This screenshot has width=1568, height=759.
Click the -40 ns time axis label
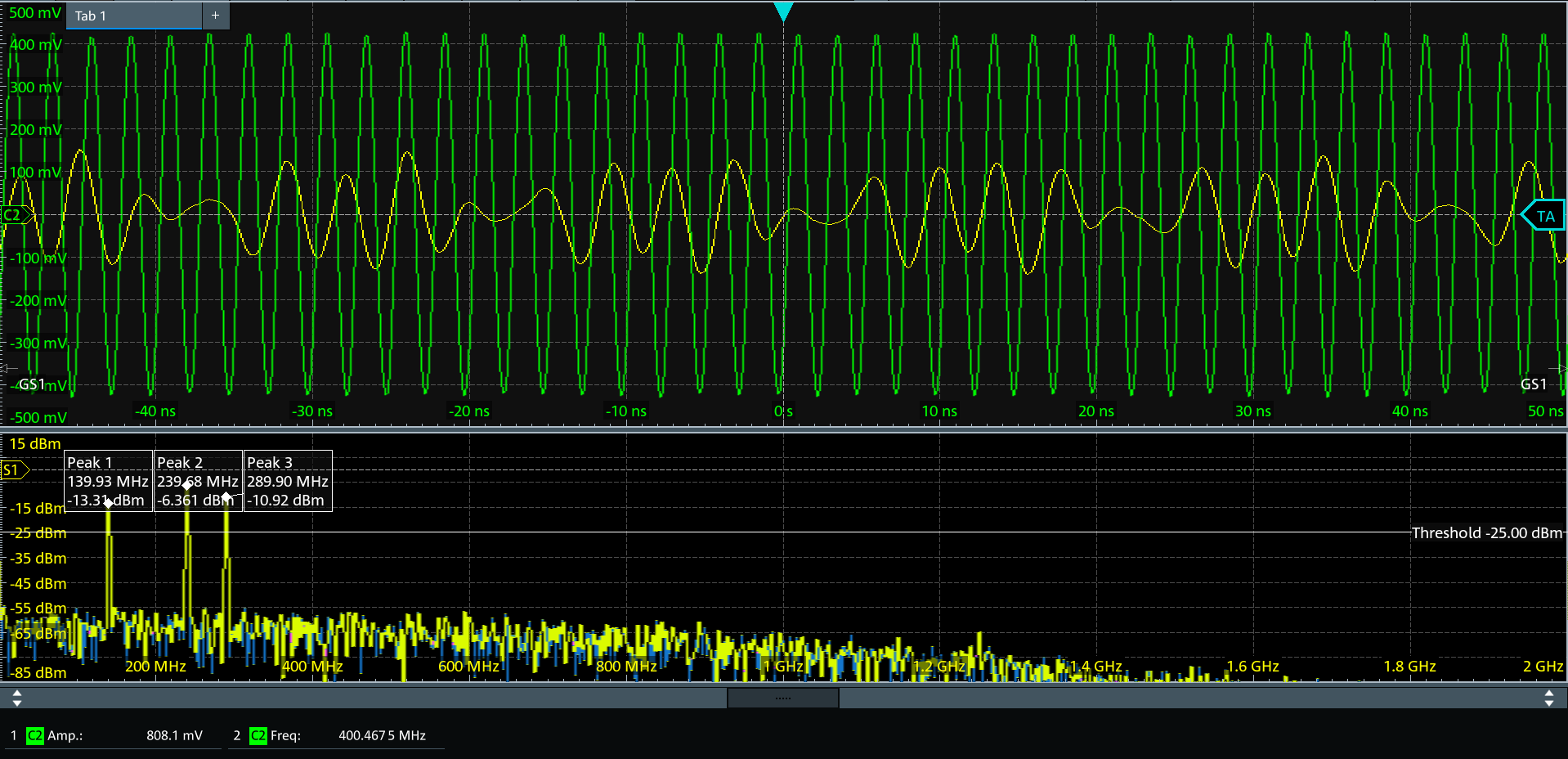155,411
